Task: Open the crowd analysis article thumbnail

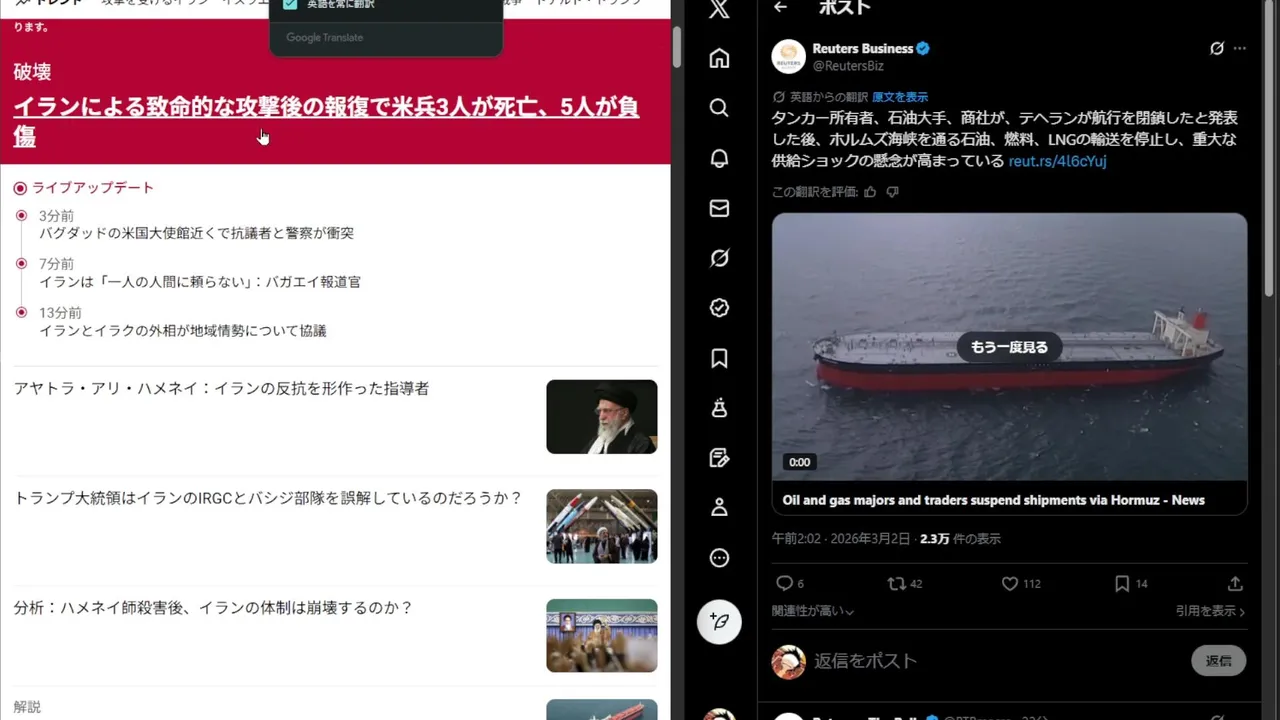Action: click(602, 636)
